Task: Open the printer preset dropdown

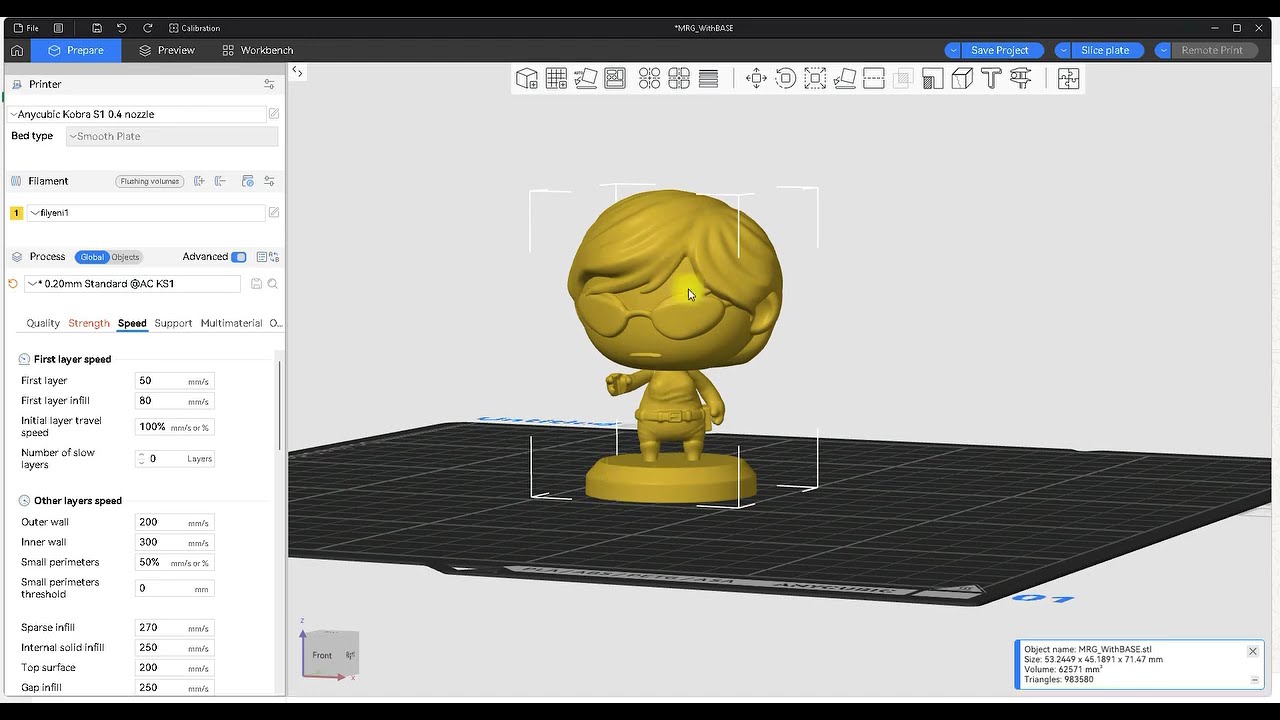Action: 138,114
